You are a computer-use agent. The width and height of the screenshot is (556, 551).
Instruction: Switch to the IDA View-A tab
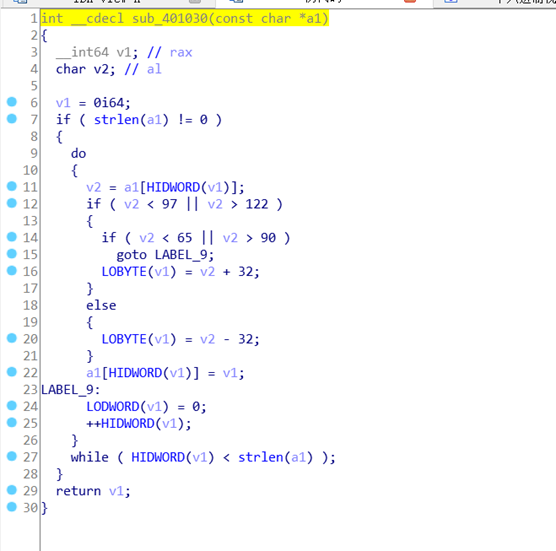point(106,1)
